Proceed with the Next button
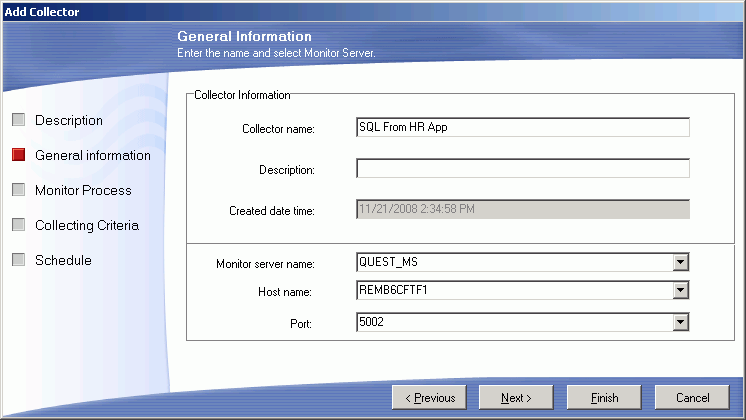Screen dimensions: 746x420 [516, 397]
